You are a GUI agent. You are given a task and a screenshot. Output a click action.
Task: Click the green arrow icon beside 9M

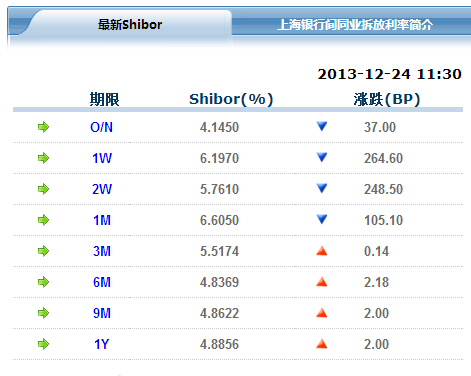click(x=43, y=313)
